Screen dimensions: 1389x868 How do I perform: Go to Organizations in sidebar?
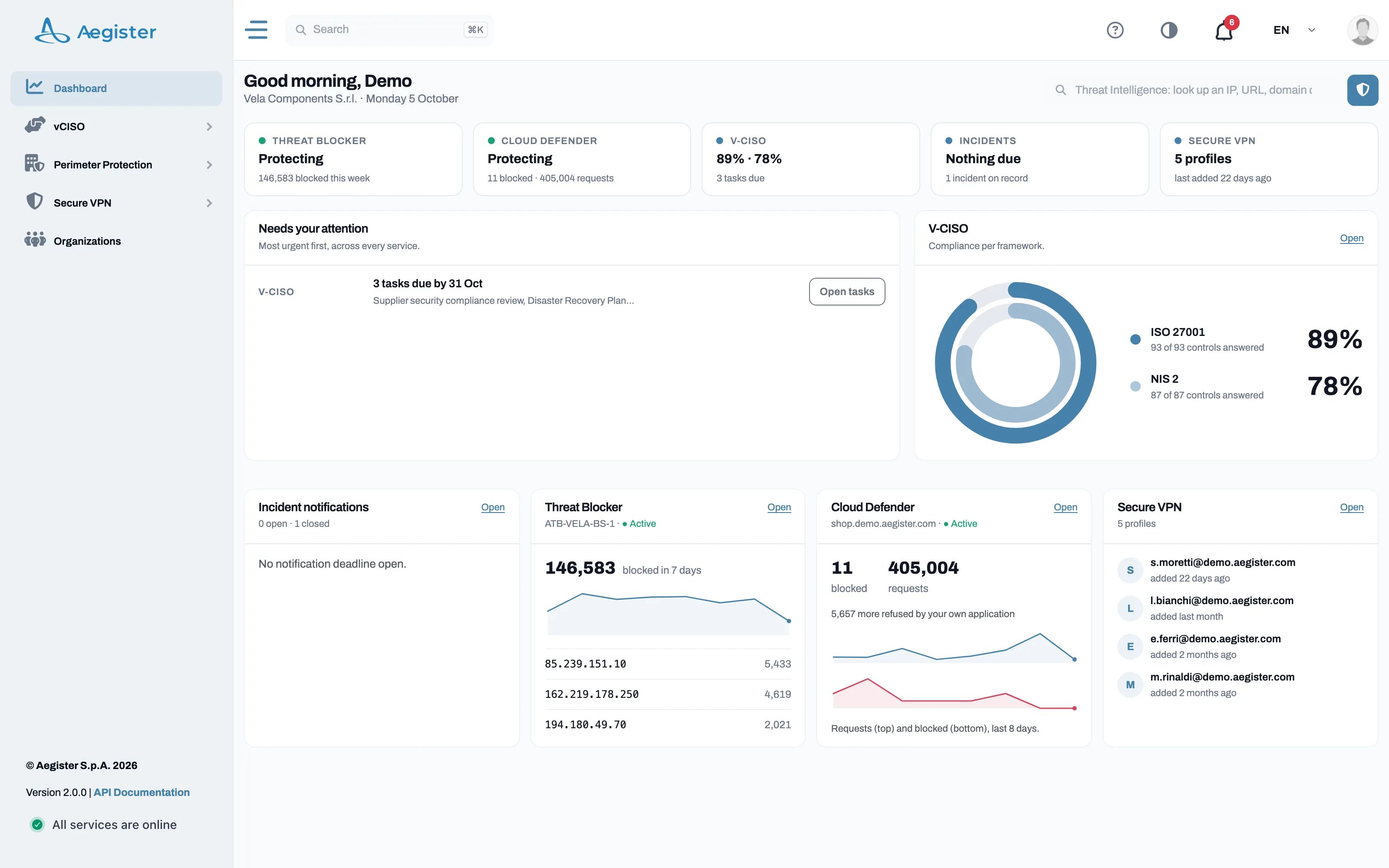[116, 241]
